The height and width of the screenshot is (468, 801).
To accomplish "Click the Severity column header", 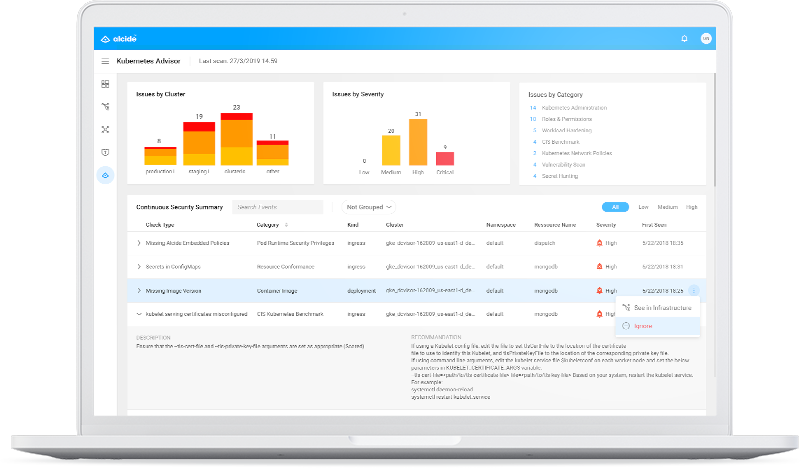I will 606,225.
